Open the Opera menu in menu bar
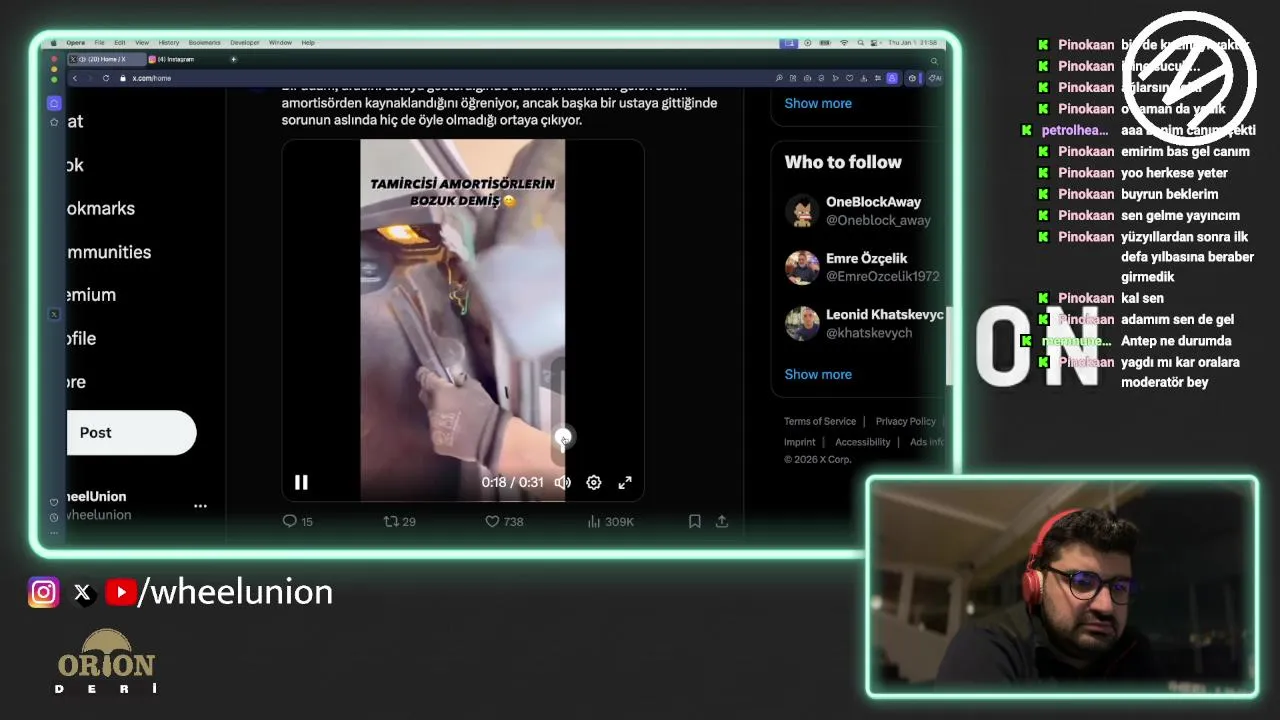Image resolution: width=1280 pixels, height=720 pixels. pyautogui.click(x=76, y=43)
